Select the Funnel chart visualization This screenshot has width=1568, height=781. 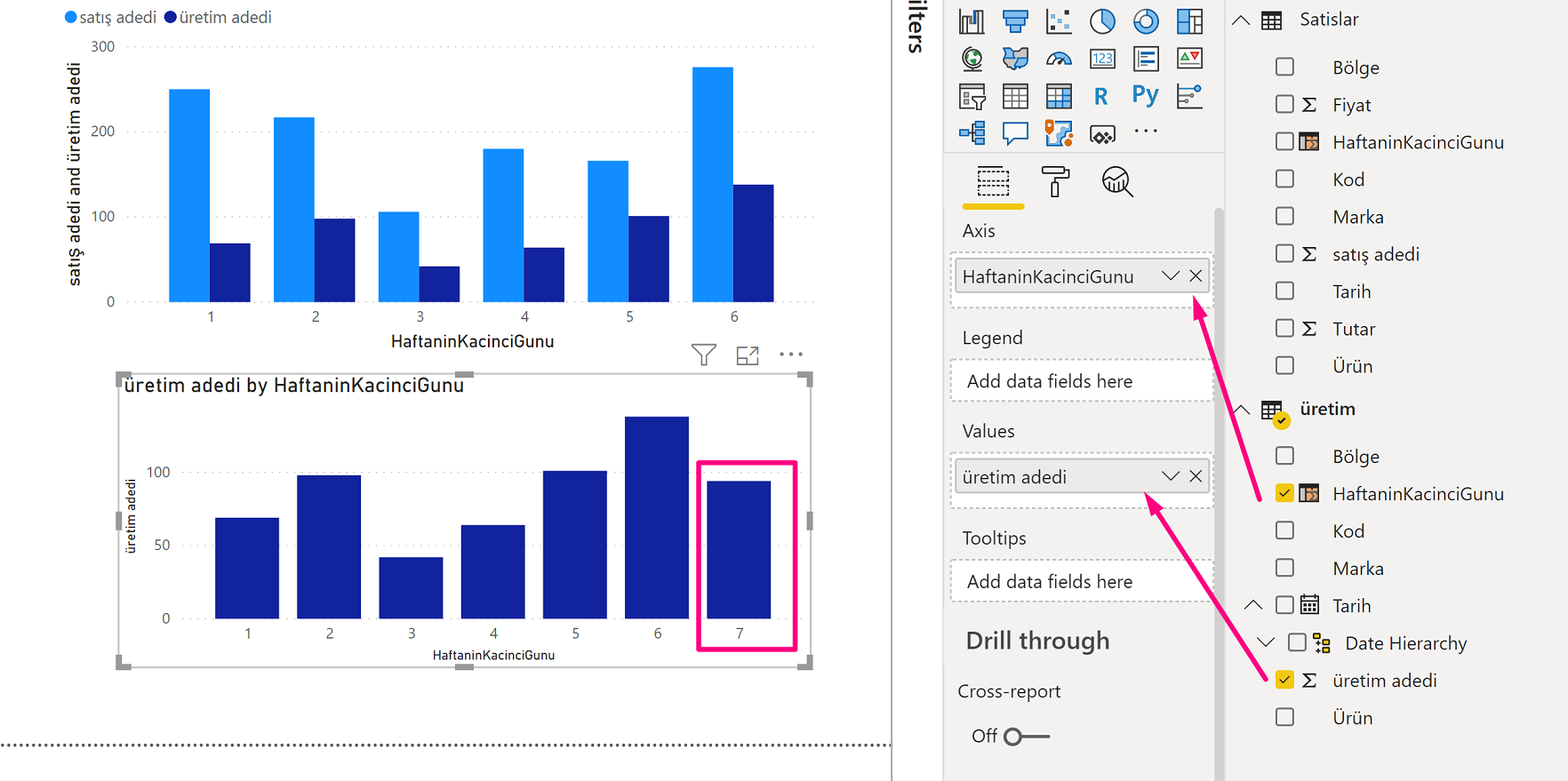pos(1015,20)
